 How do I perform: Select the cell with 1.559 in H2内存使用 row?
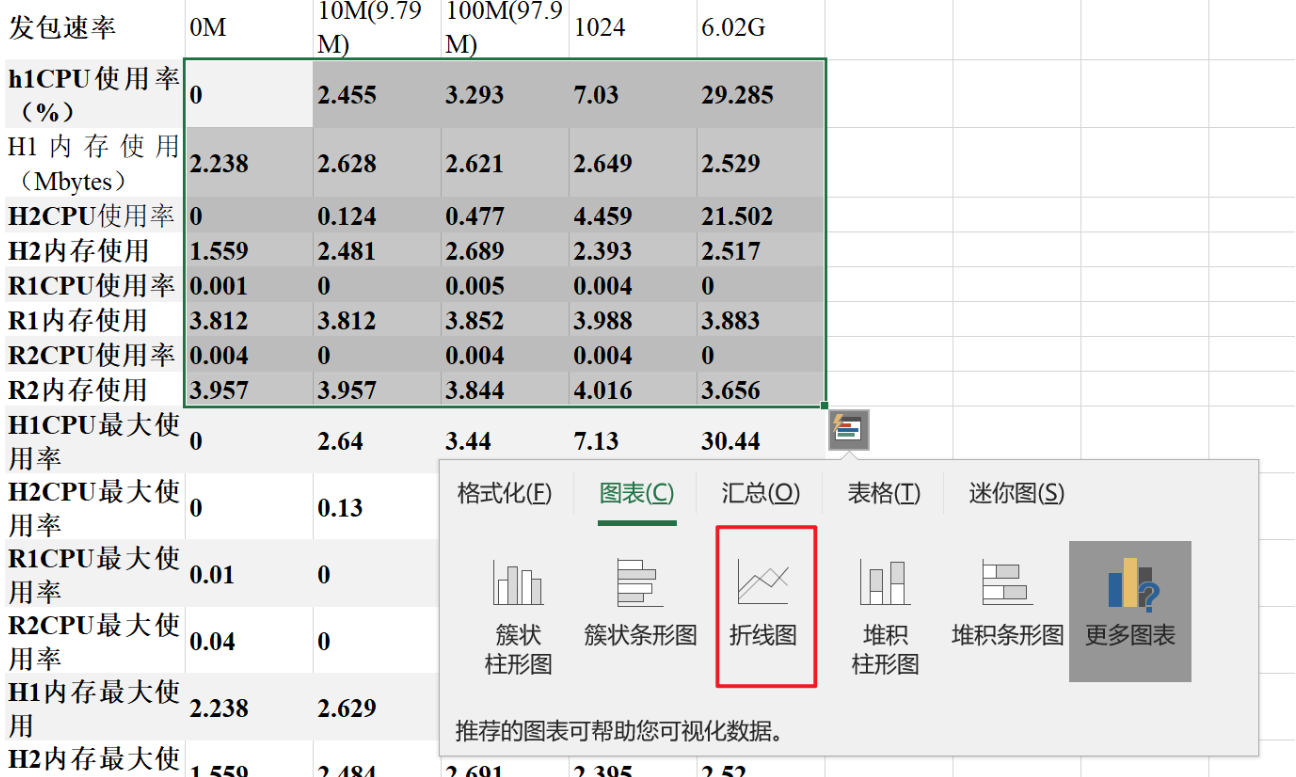tap(248, 250)
